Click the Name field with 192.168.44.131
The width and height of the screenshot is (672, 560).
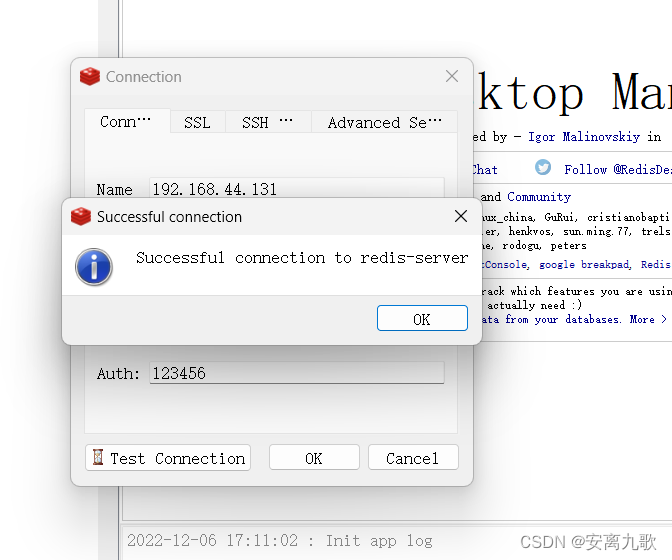pyautogui.click(x=296, y=188)
